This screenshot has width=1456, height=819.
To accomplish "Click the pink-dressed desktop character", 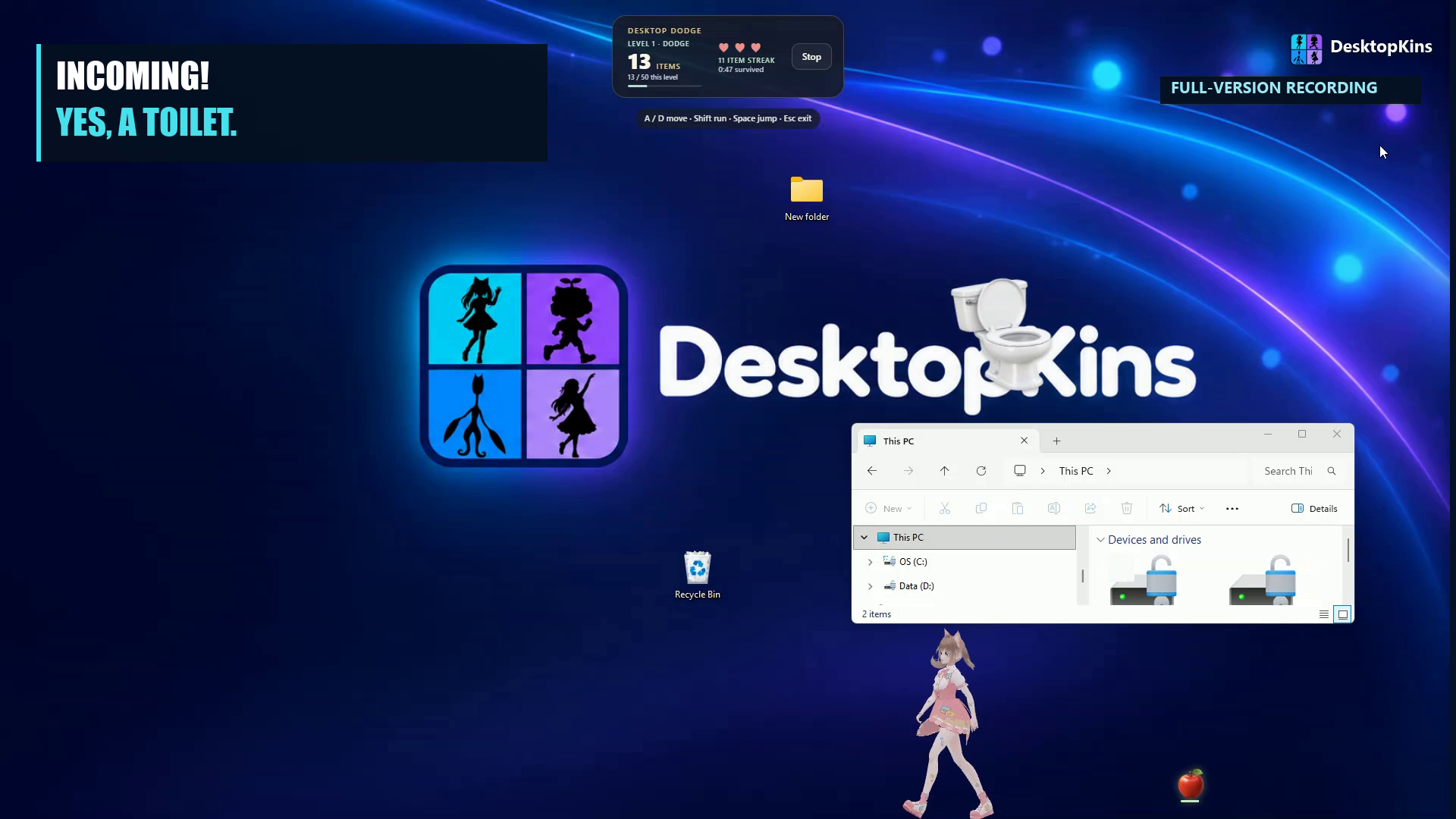I will [948, 723].
